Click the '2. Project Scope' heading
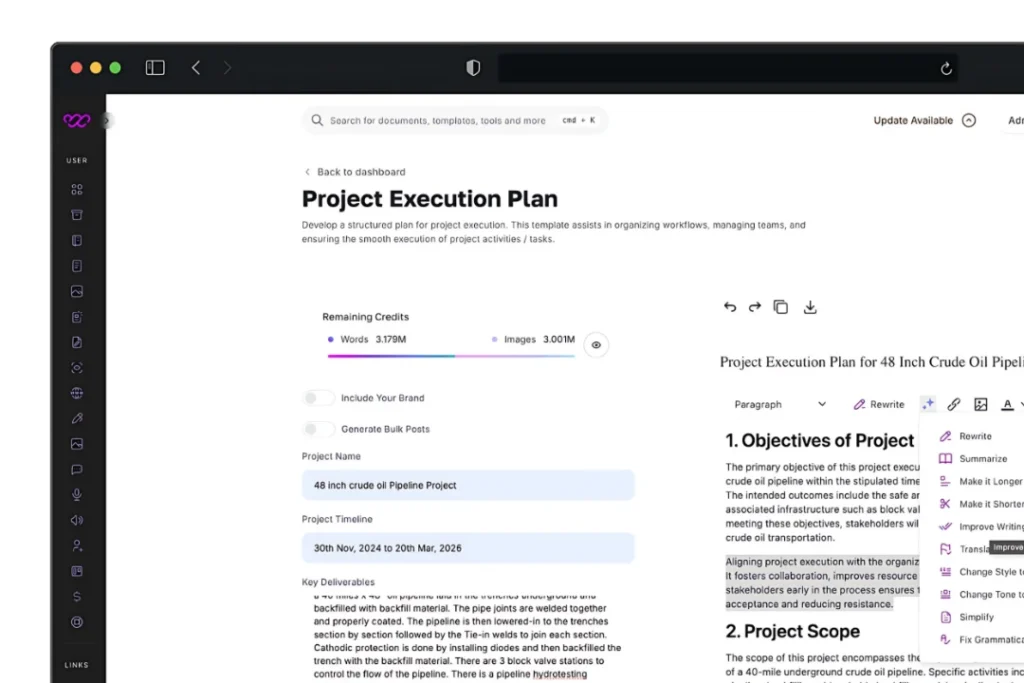 pyautogui.click(x=792, y=631)
